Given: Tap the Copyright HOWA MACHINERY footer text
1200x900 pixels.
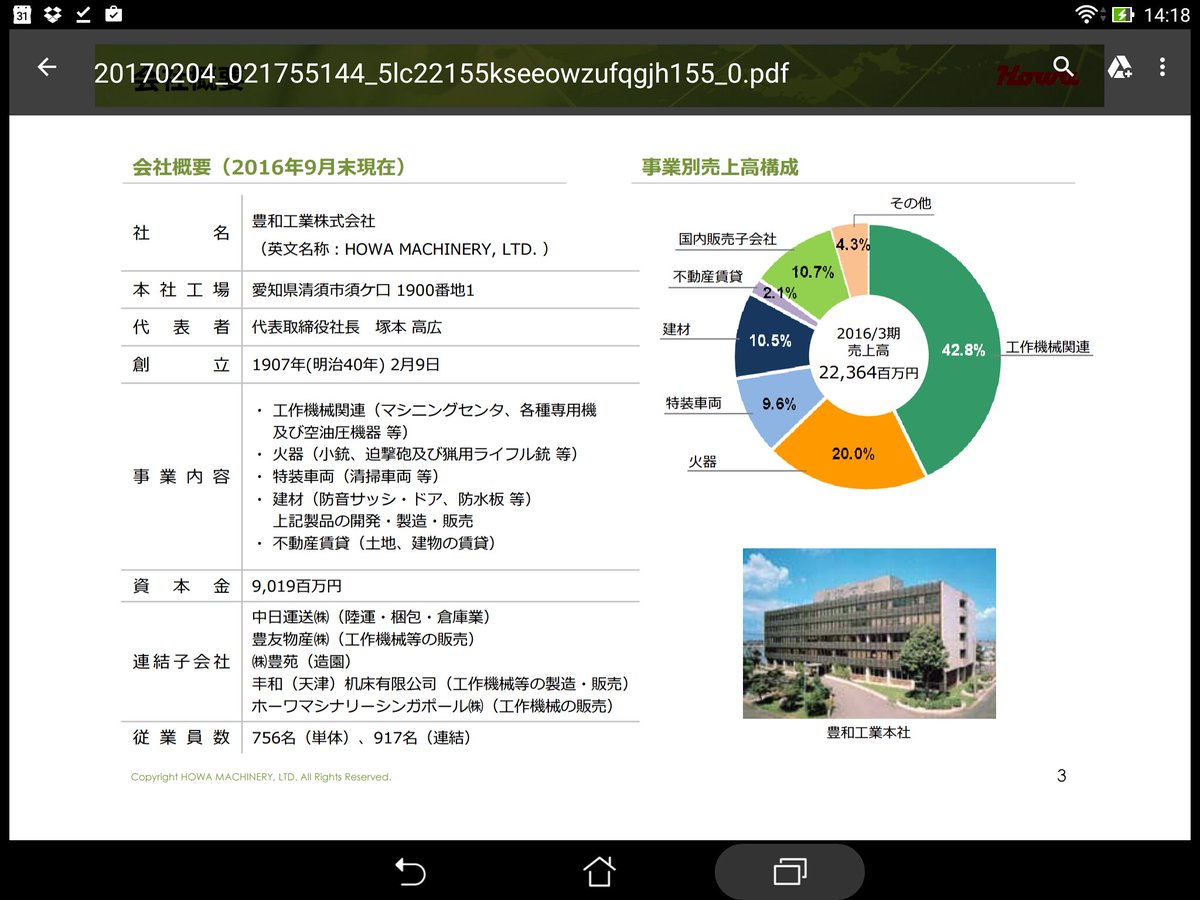Looking at the screenshot, I should point(261,777).
